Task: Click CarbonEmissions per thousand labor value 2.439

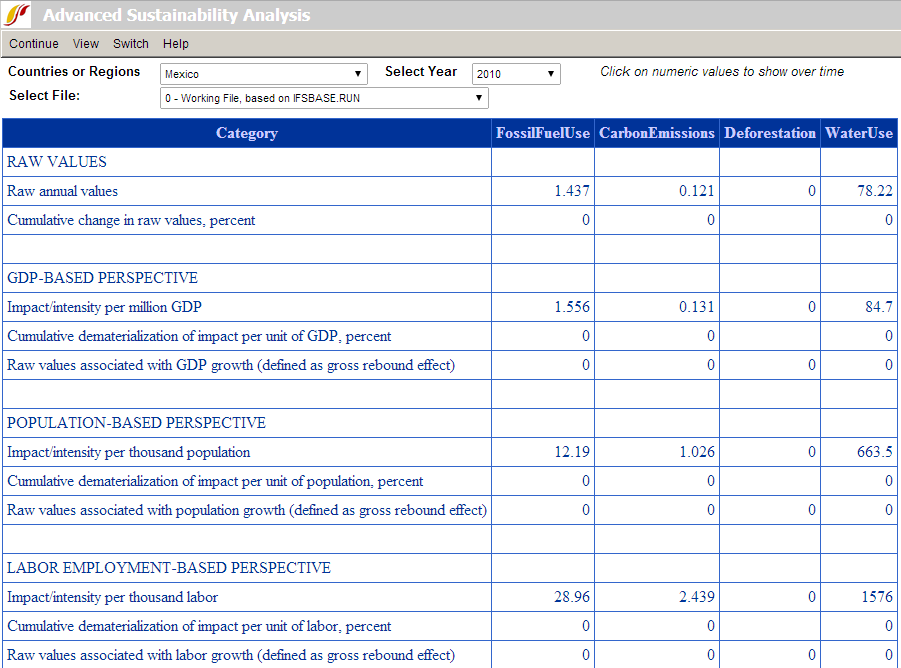Action: tap(696, 597)
